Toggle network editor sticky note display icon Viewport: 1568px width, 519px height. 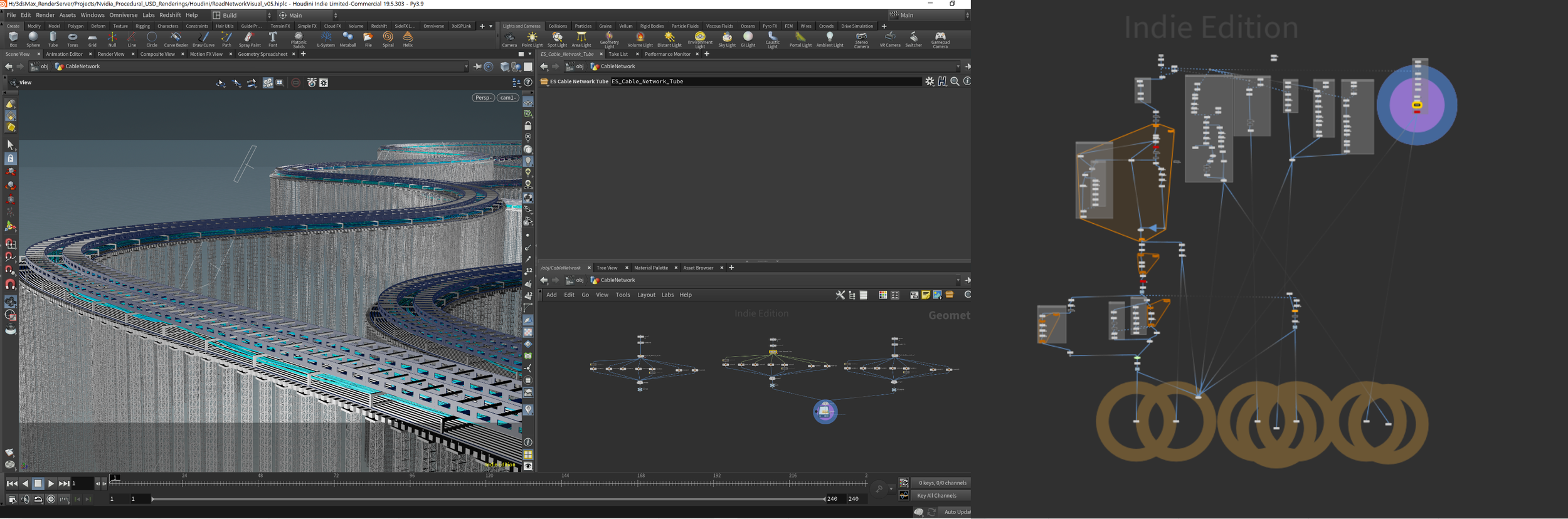(x=926, y=295)
